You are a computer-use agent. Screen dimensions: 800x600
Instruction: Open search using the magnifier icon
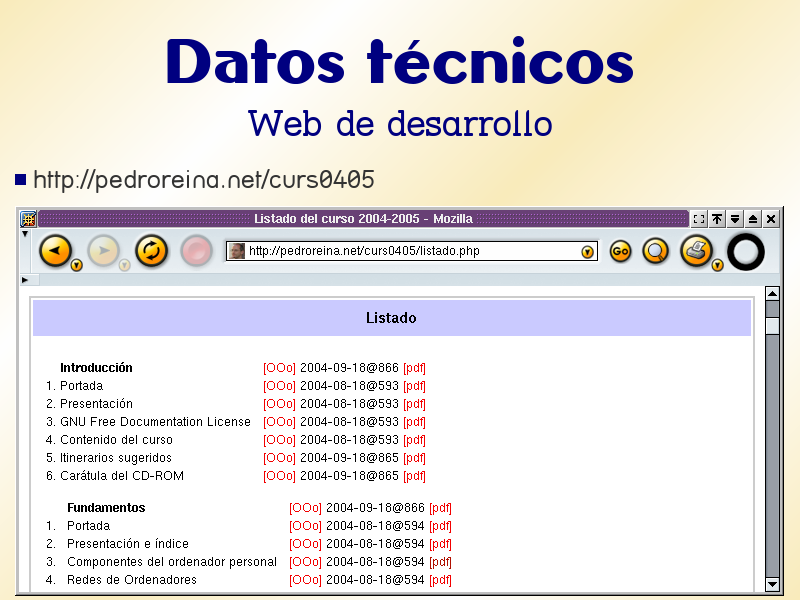656,251
